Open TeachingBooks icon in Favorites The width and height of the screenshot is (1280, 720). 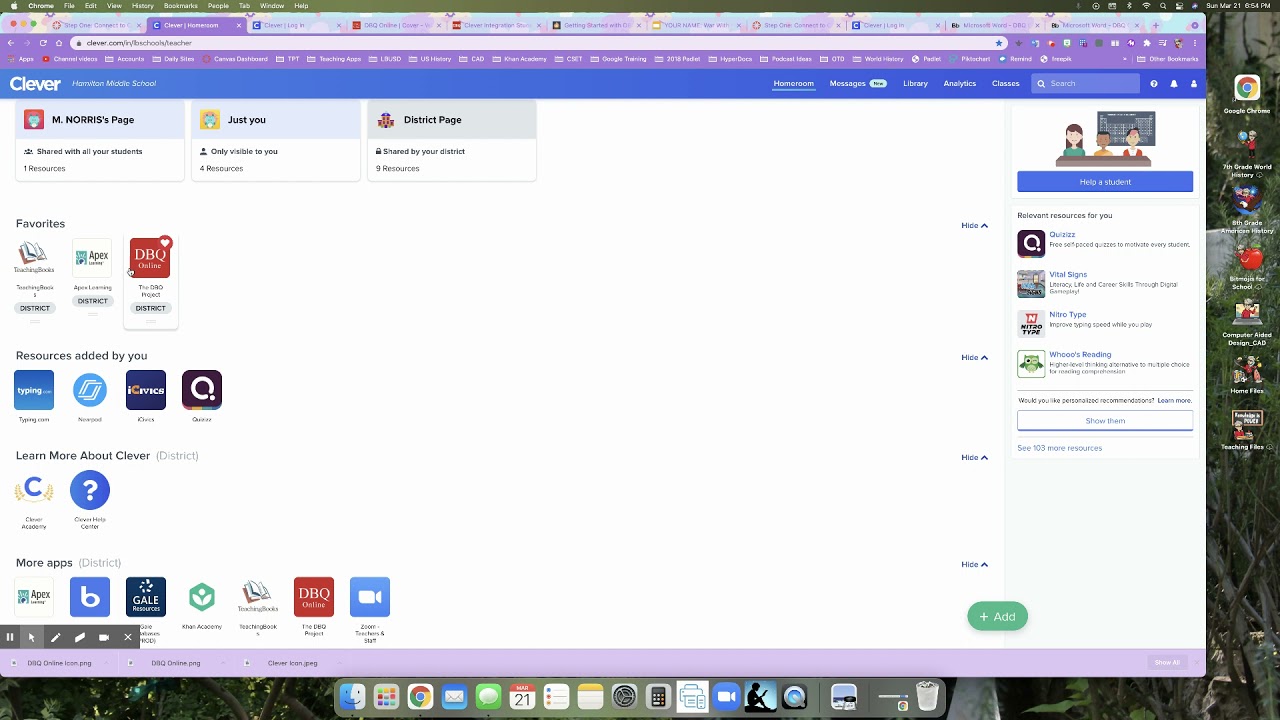(34, 258)
